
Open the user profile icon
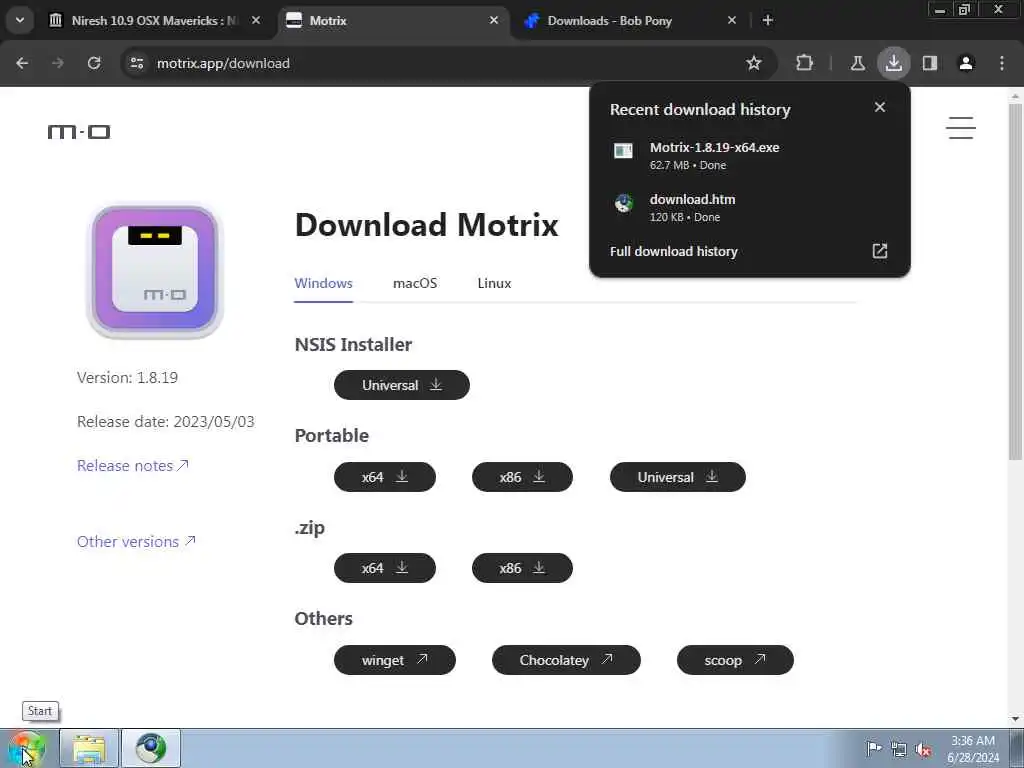point(966,63)
